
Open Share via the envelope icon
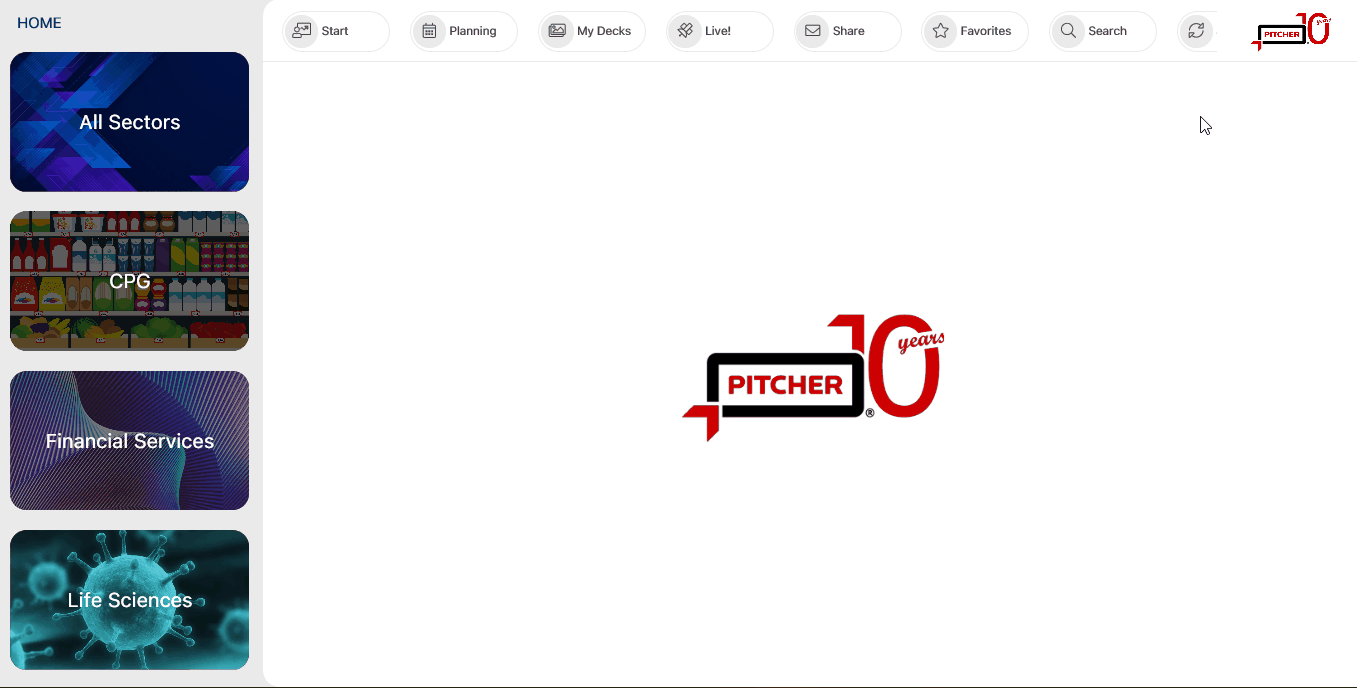812,31
